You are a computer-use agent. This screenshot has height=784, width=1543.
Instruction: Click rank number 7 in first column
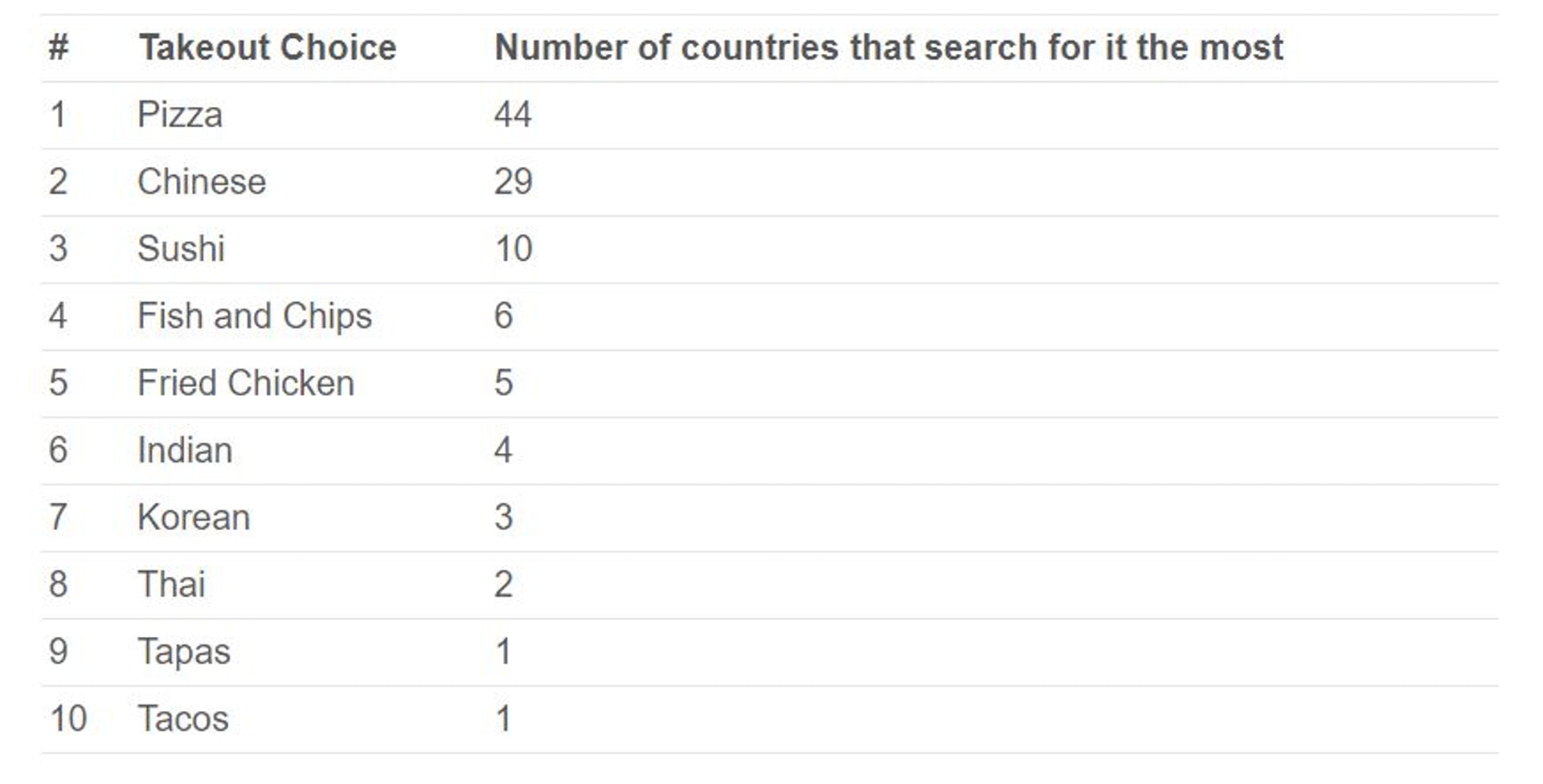point(58,517)
